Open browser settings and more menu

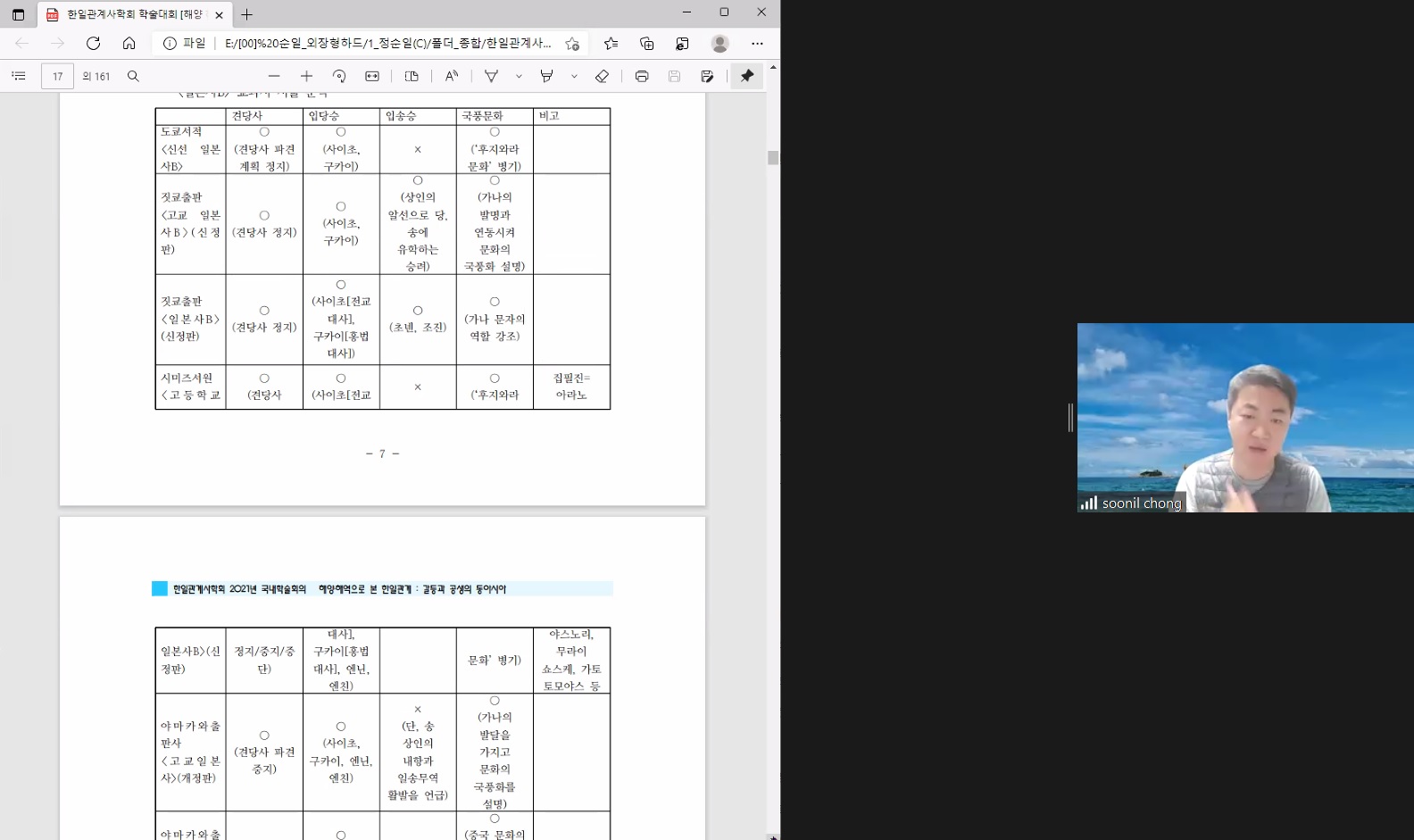point(757,43)
